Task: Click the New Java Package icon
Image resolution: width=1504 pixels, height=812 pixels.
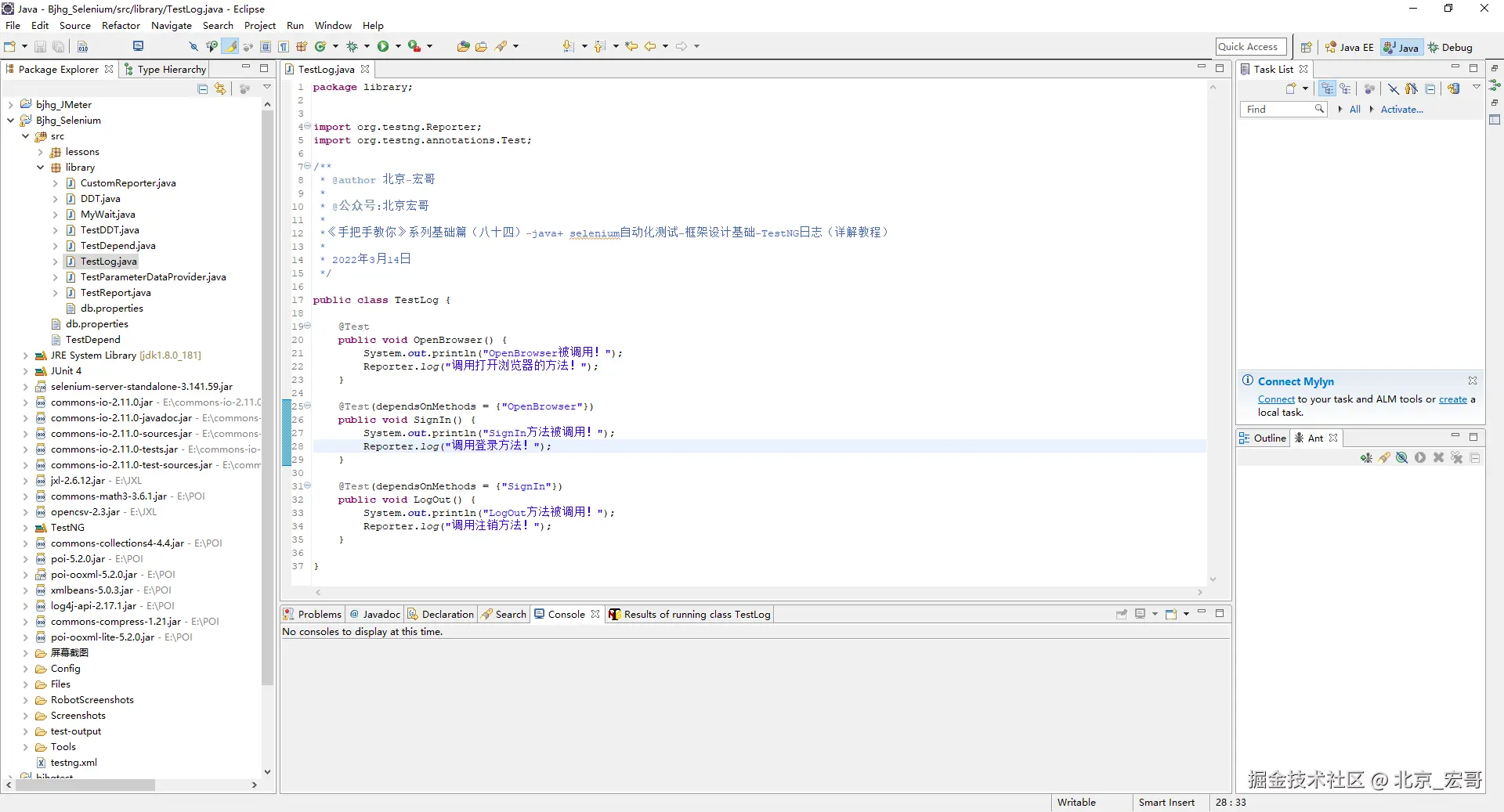Action: pos(302,47)
